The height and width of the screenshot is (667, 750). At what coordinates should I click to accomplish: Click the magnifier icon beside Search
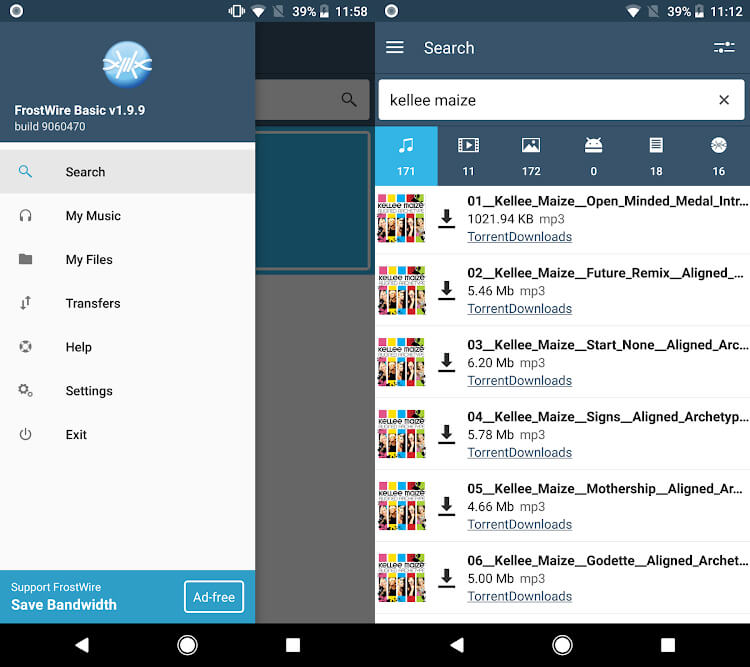25,171
